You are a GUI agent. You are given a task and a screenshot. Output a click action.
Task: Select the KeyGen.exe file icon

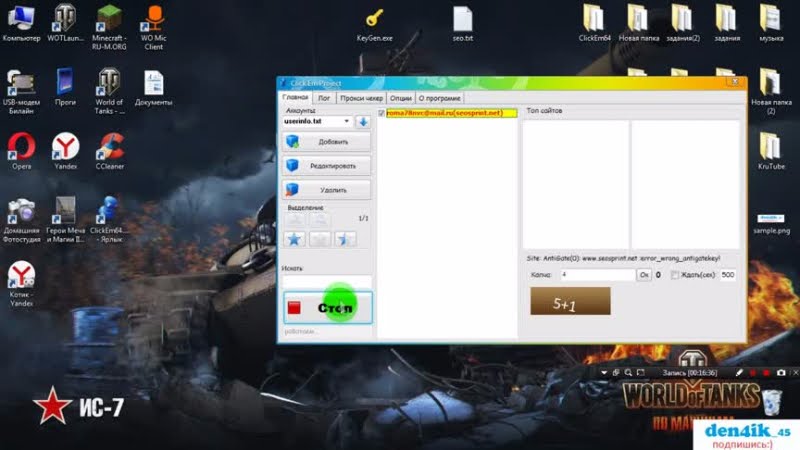(374, 24)
